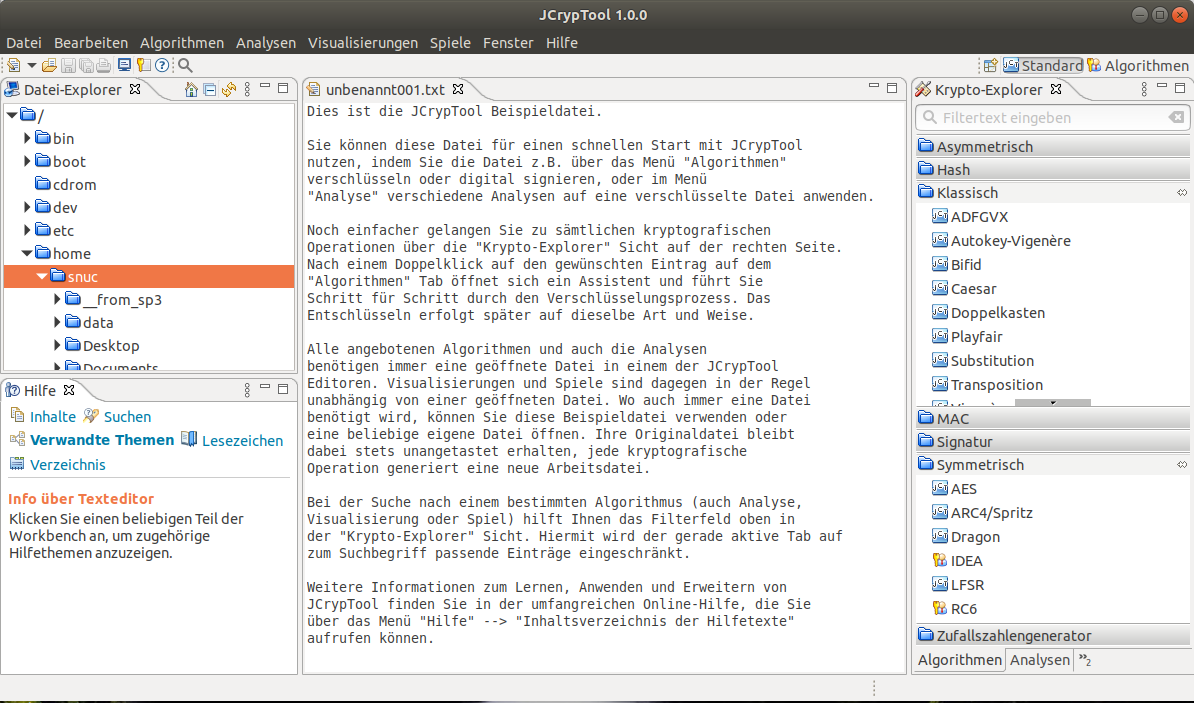Viewport: 1194px width, 703px height.
Task: Open the Spiele menu
Action: coord(450,43)
